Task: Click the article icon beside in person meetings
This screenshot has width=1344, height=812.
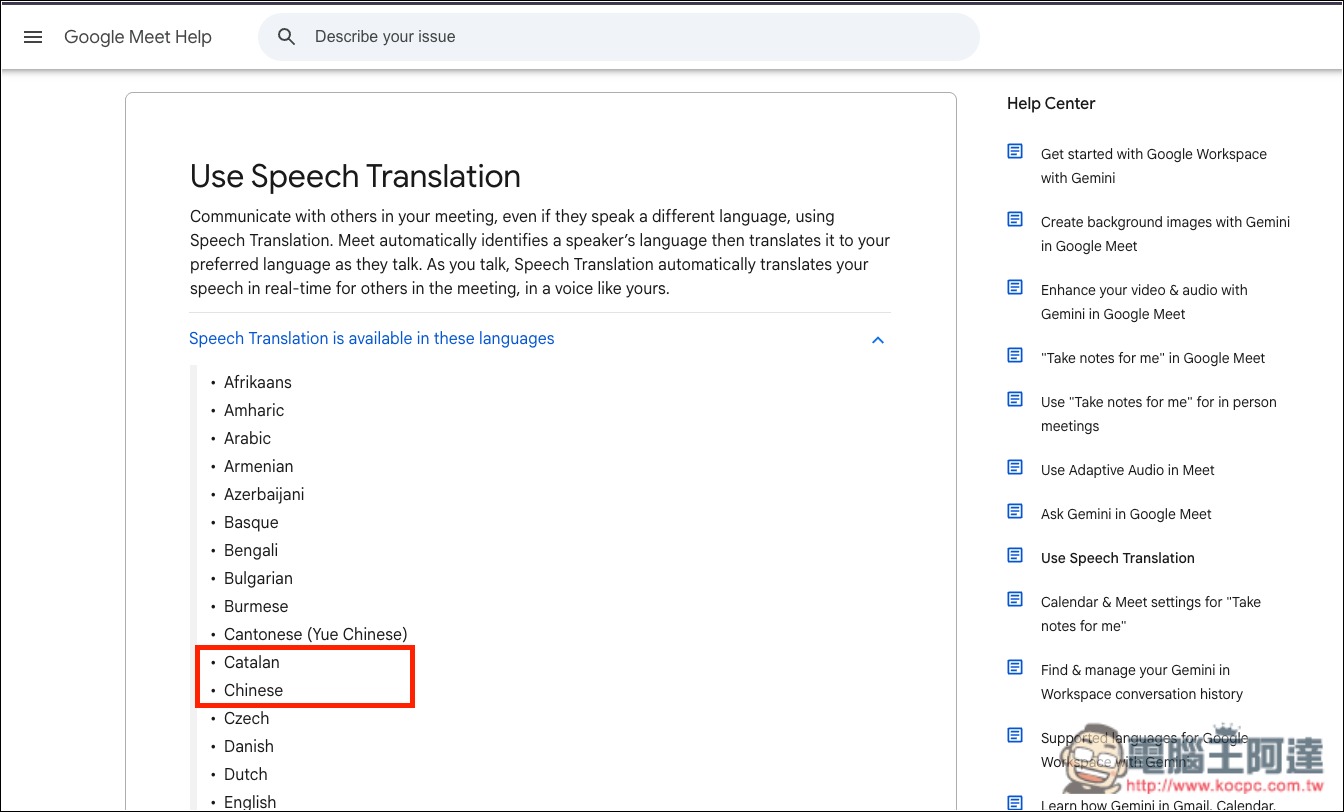Action: [x=1015, y=400]
